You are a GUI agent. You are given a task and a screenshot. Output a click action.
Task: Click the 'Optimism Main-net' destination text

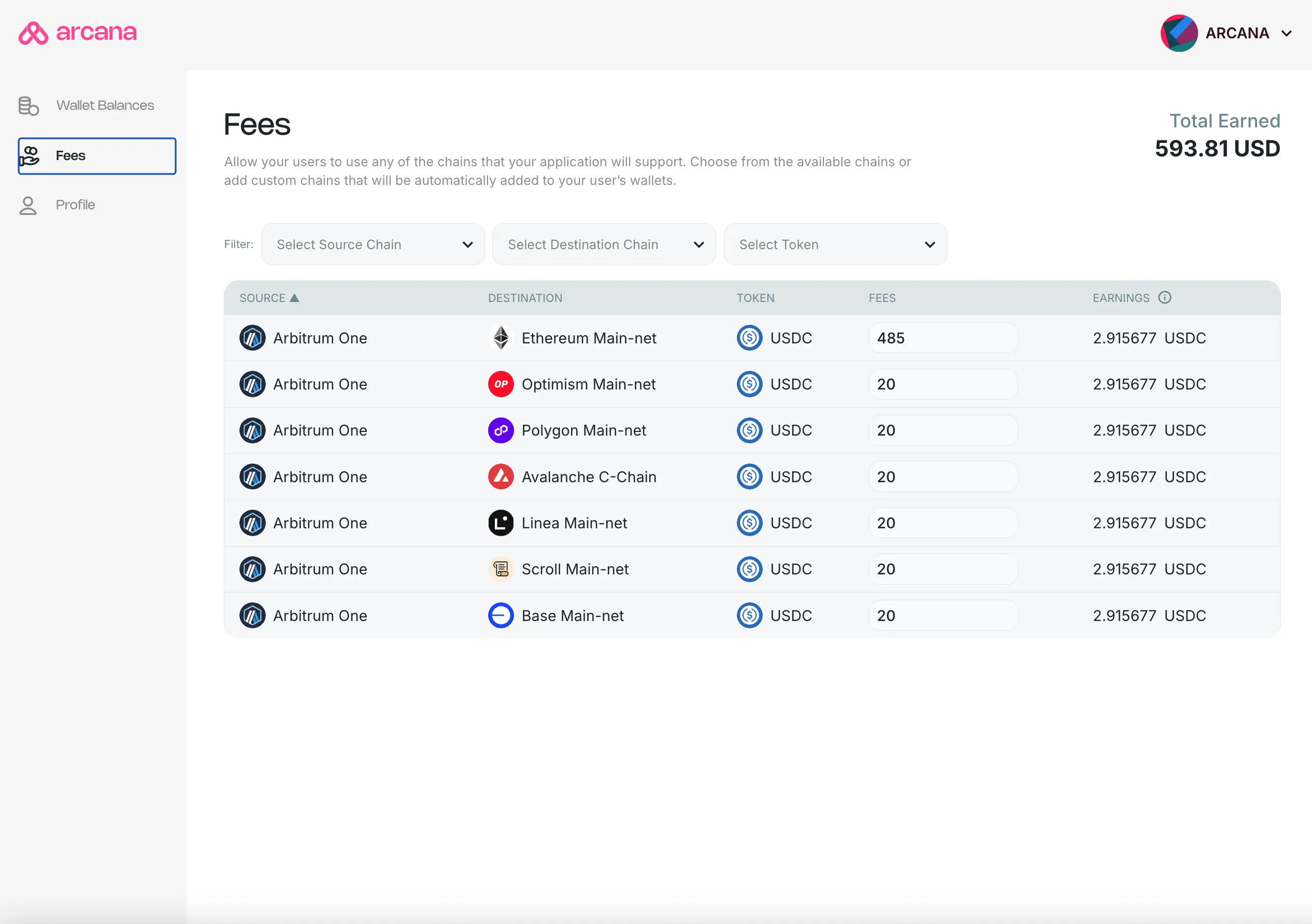coord(589,385)
